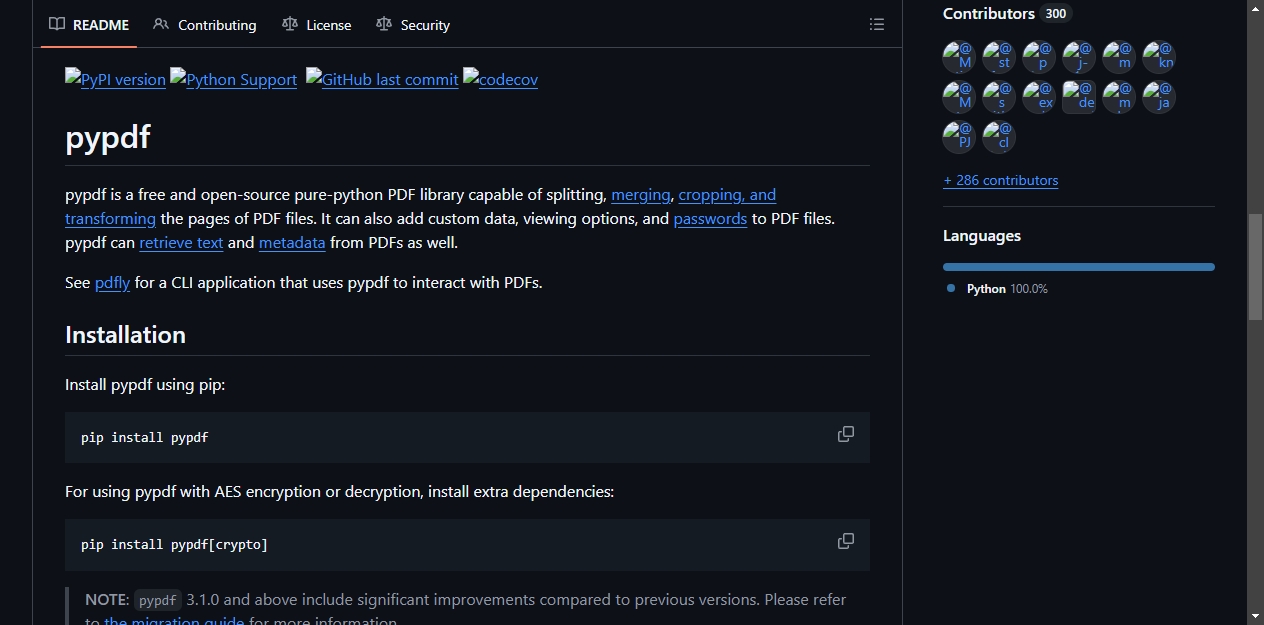Click the 300 contributors count badge
This screenshot has height=625, width=1264.
(x=1055, y=14)
